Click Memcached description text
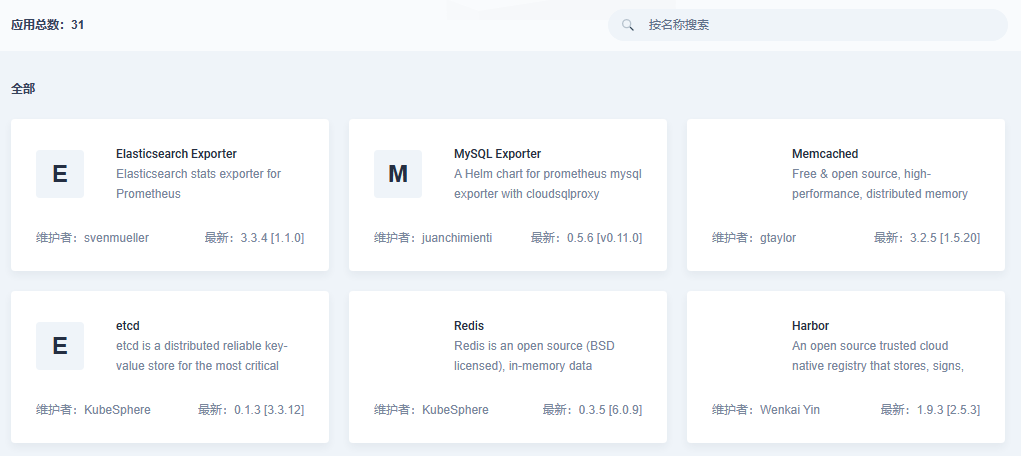The width and height of the screenshot is (1021, 456). coord(879,184)
